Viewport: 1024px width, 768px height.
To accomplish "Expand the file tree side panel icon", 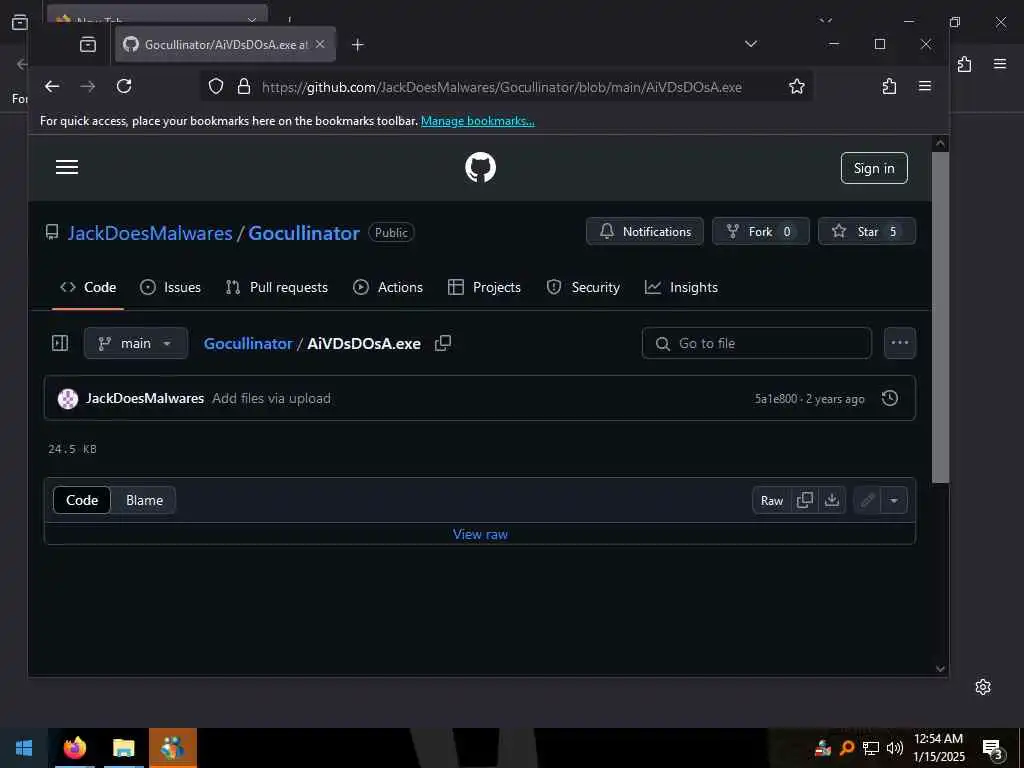I will click(60, 343).
